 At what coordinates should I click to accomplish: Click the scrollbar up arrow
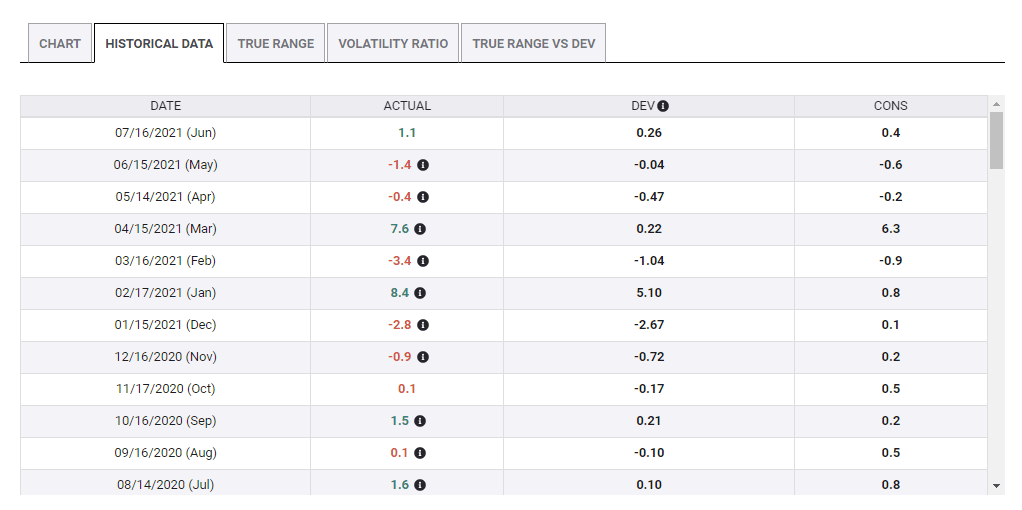(996, 104)
